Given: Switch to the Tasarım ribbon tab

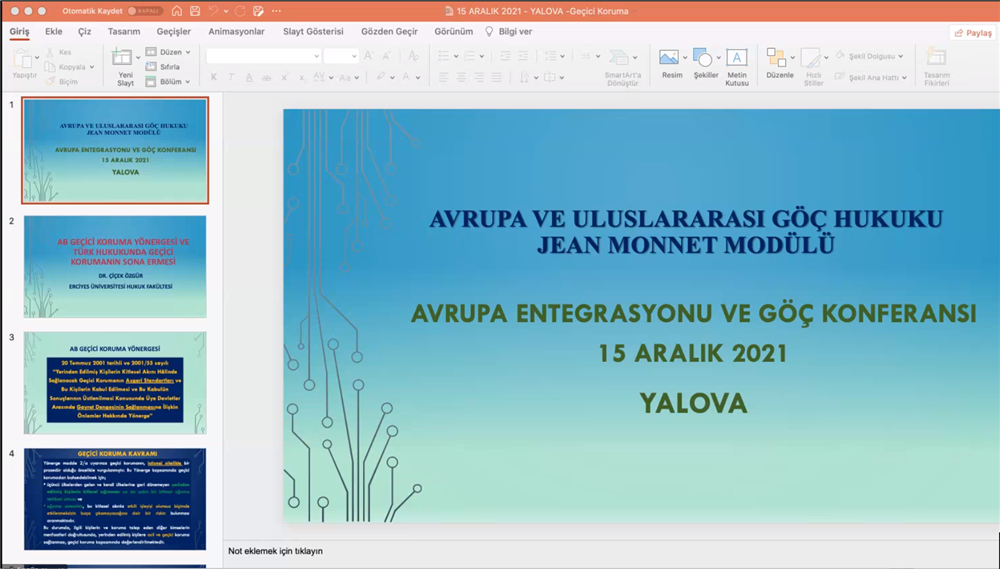Looking at the screenshot, I should (x=124, y=31).
